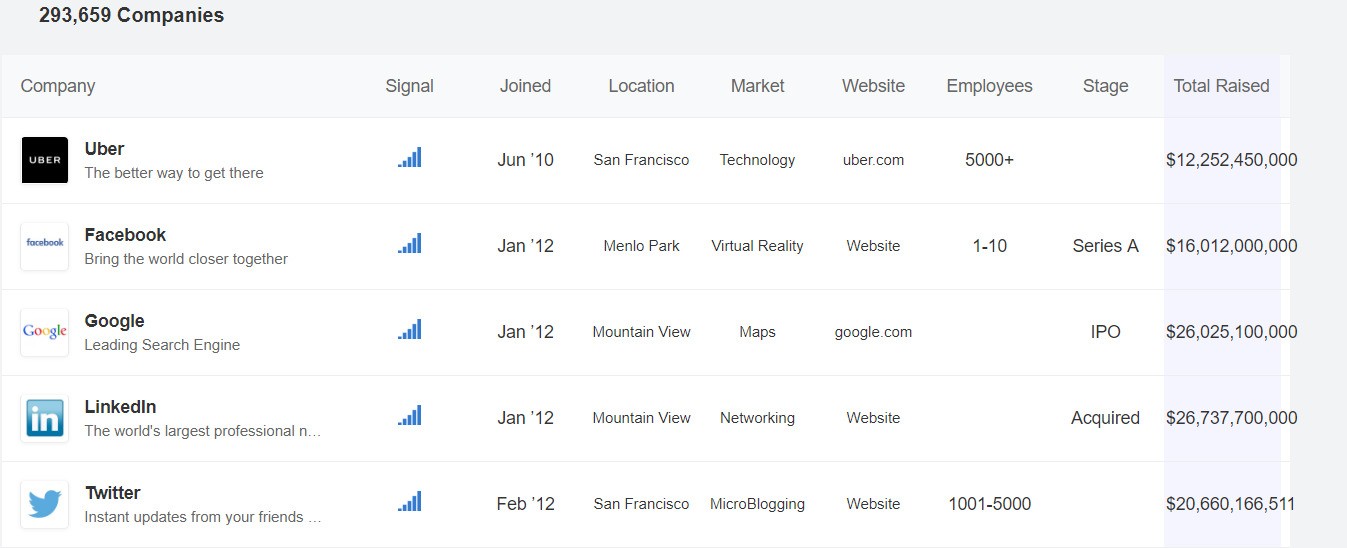Click the $20,660,166,511 total raised amount

[1231, 504]
